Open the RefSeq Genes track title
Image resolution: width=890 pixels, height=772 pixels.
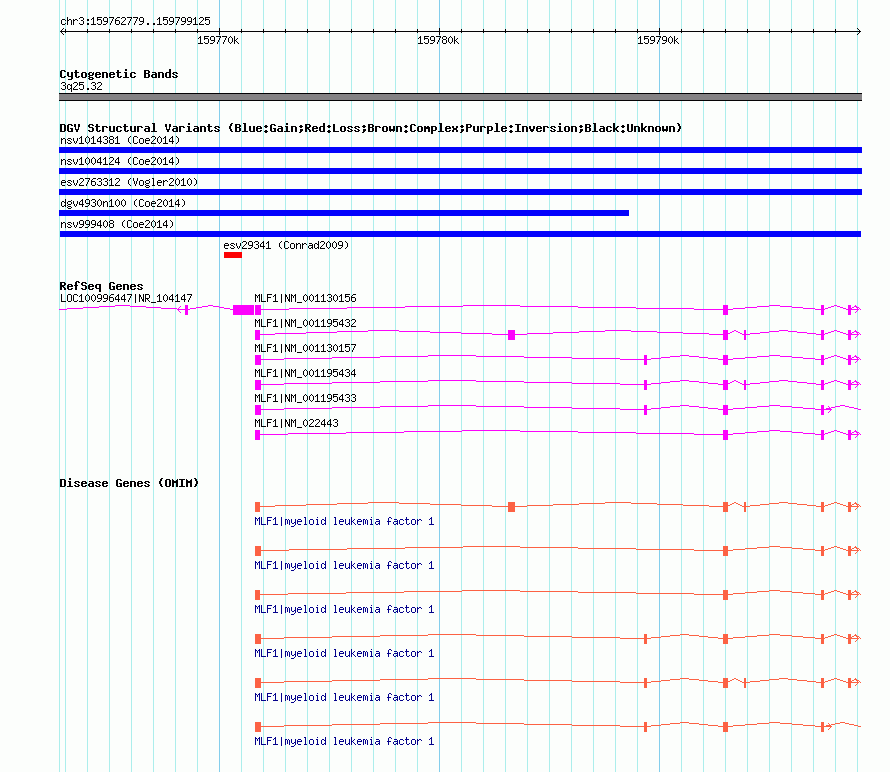(x=101, y=286)
